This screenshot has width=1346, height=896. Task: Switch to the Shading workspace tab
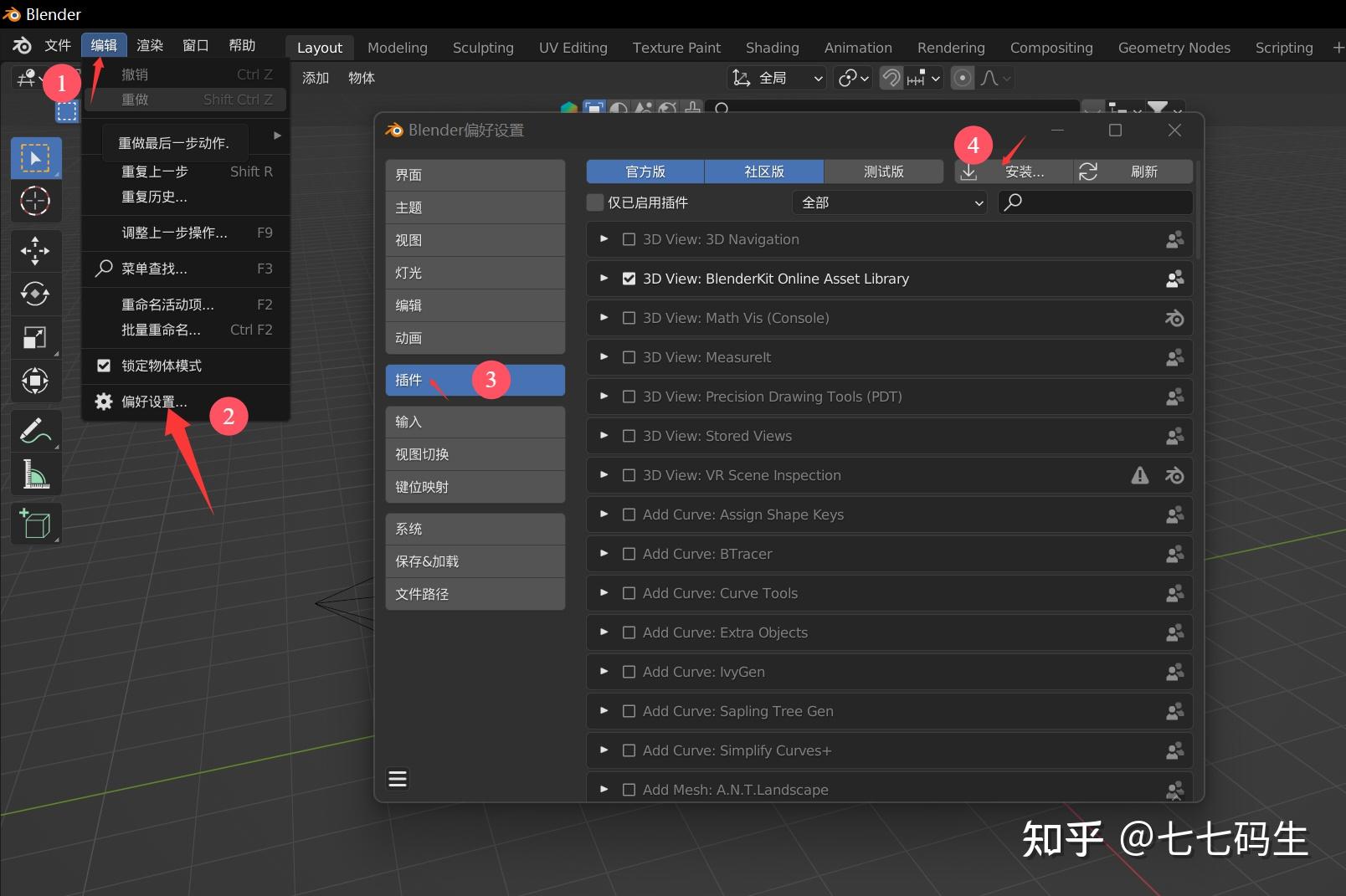(771, 48)
